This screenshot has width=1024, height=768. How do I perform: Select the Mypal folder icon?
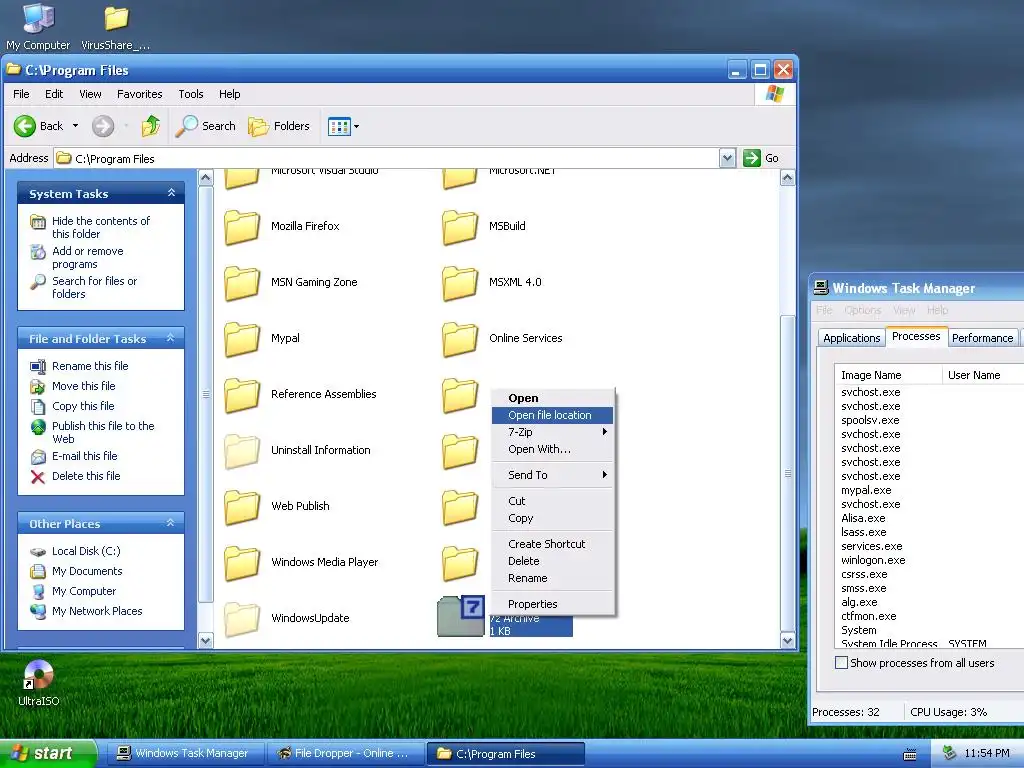pos(242,340)
